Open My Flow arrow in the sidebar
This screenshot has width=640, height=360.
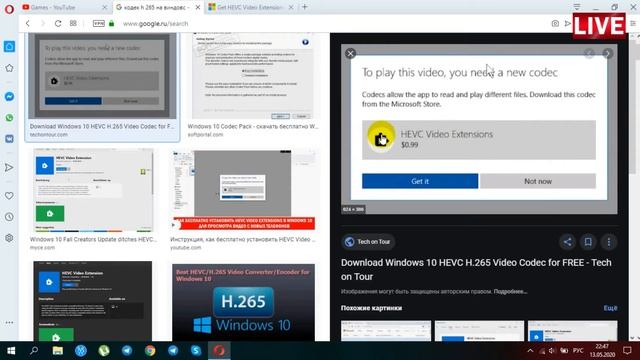tap(9, 167)
